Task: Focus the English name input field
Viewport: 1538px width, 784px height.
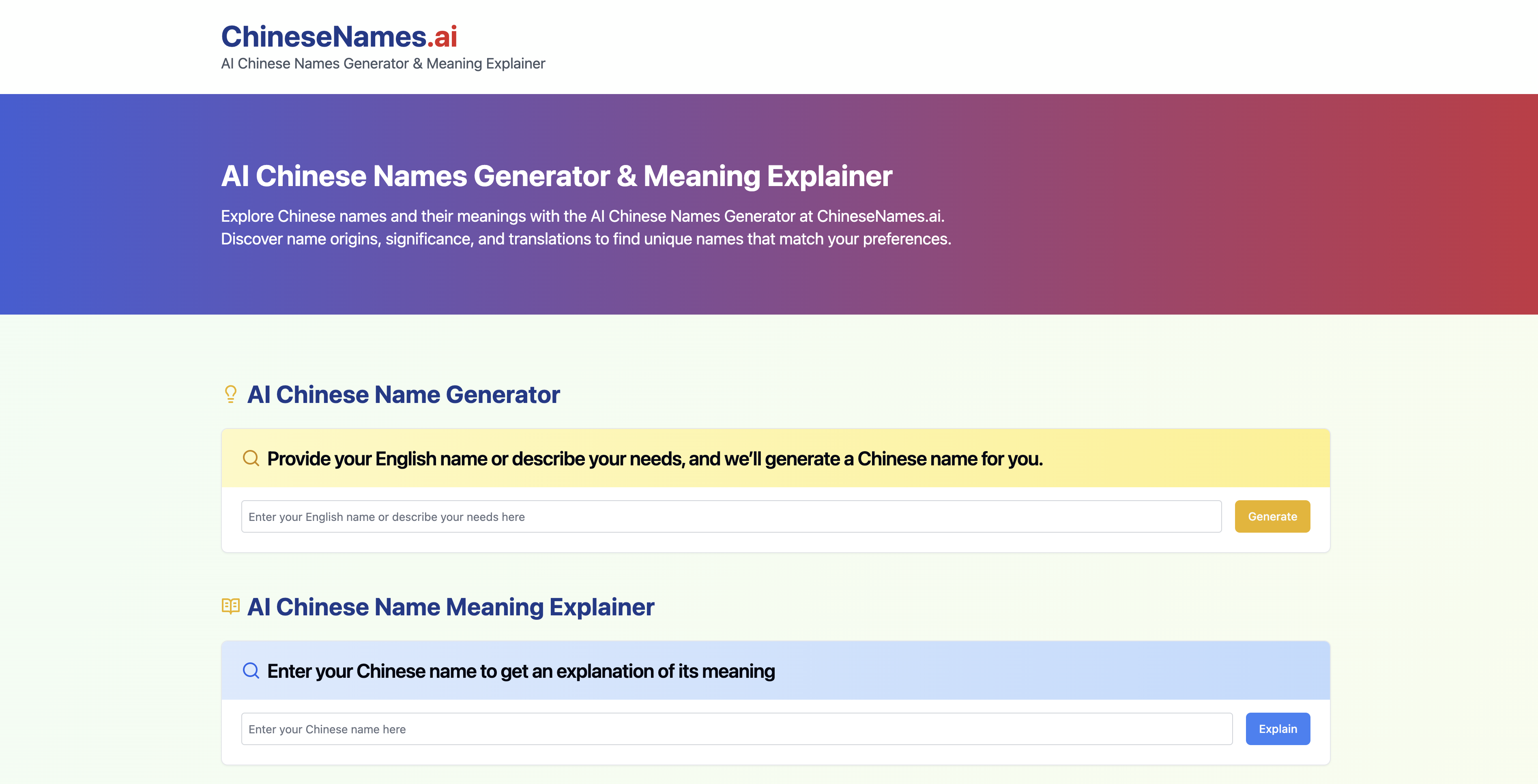Action: coord(731,517)
